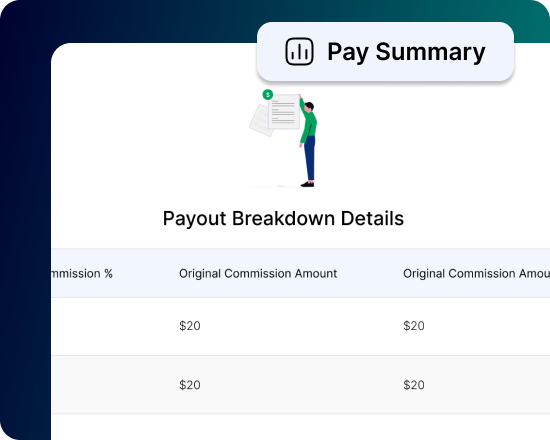Click the cut-off Original Commission Amount header at edge
This screenshot has width=550, height=440.
pos(476,273)
